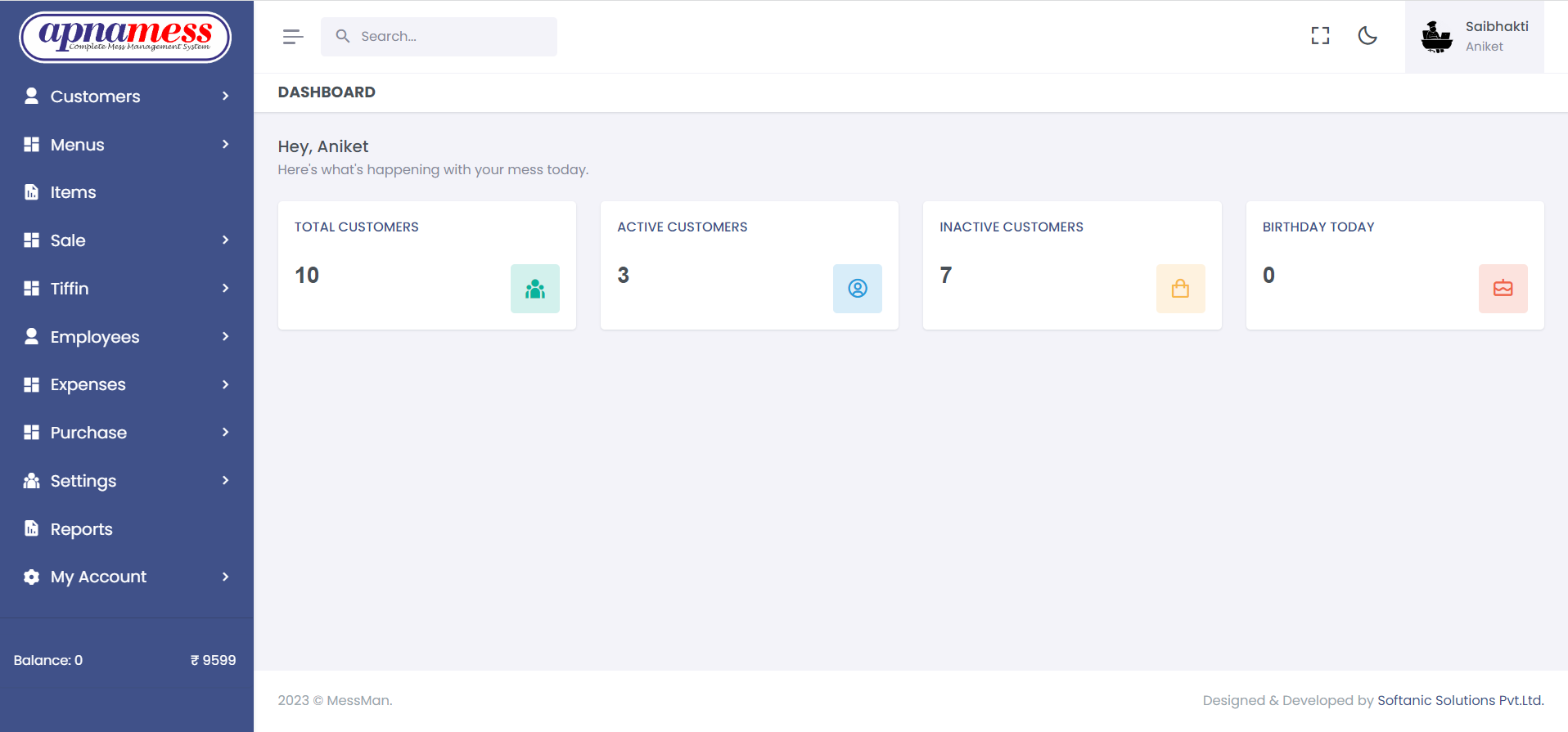Click the My Account gear icon
Image resolution: width=1568 pixels, height=732 pixels.
pos(31,577)
